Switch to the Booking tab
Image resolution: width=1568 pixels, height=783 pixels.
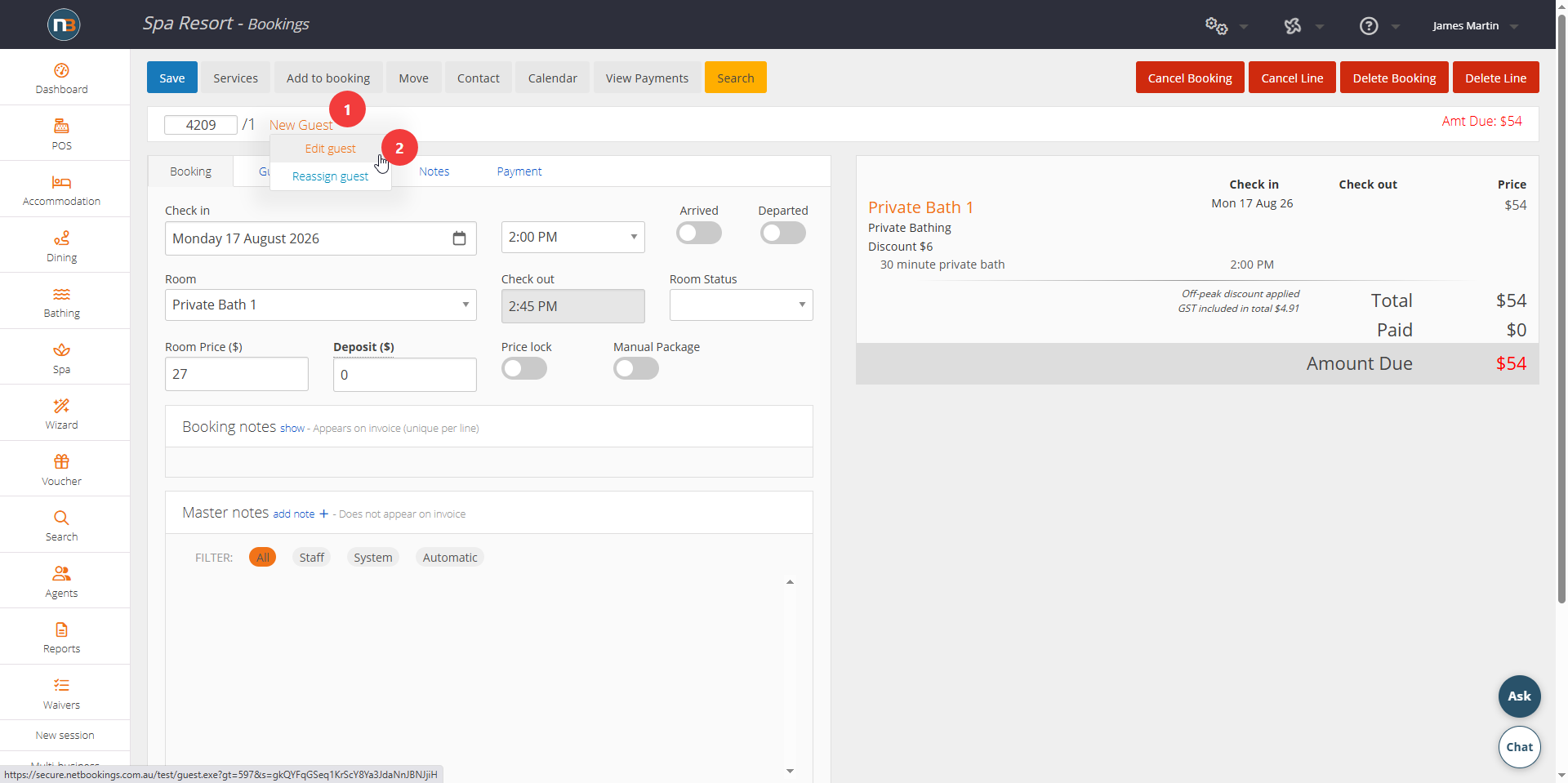[x=190, y=171]
